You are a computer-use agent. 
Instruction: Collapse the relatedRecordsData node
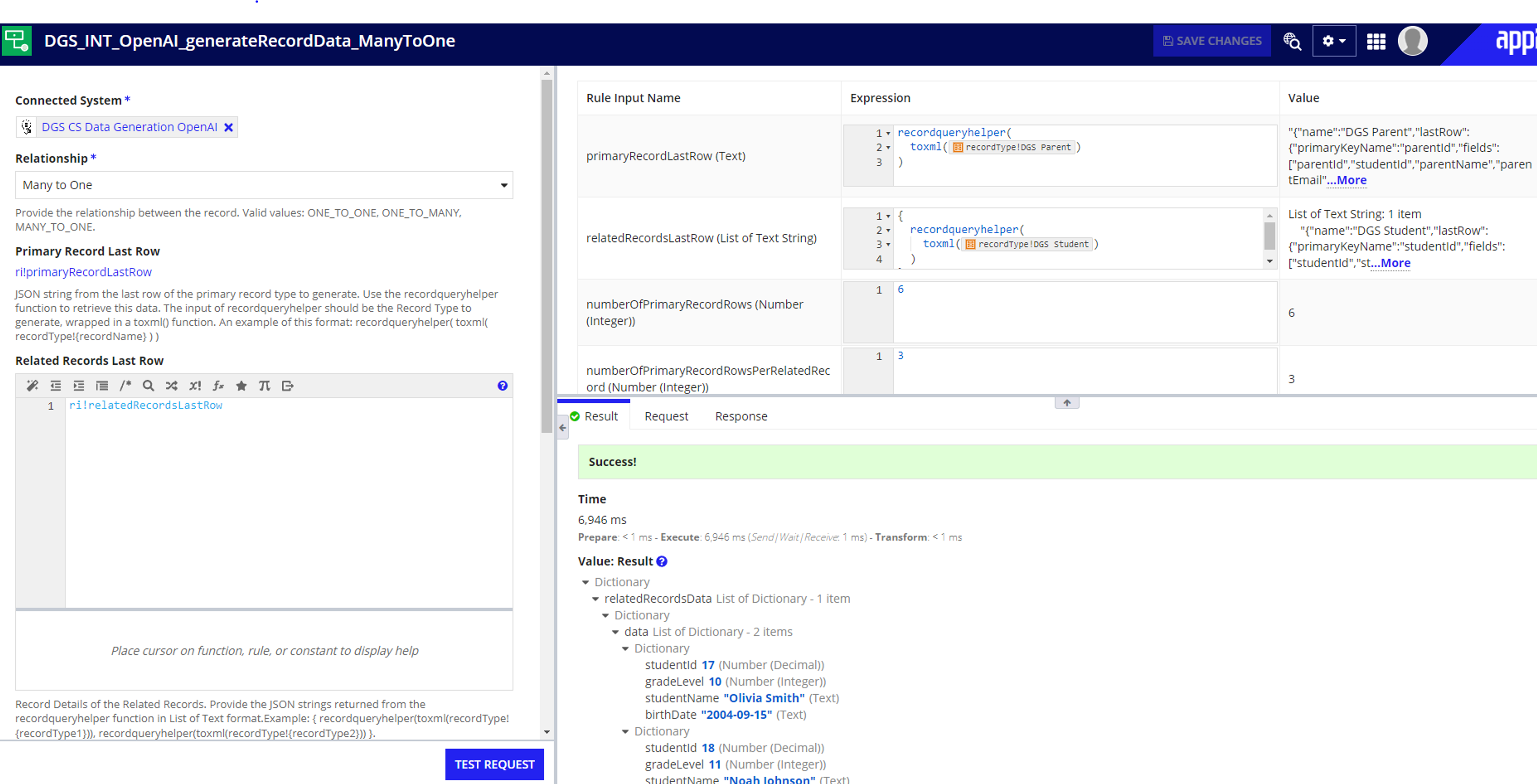coord(596,599)
